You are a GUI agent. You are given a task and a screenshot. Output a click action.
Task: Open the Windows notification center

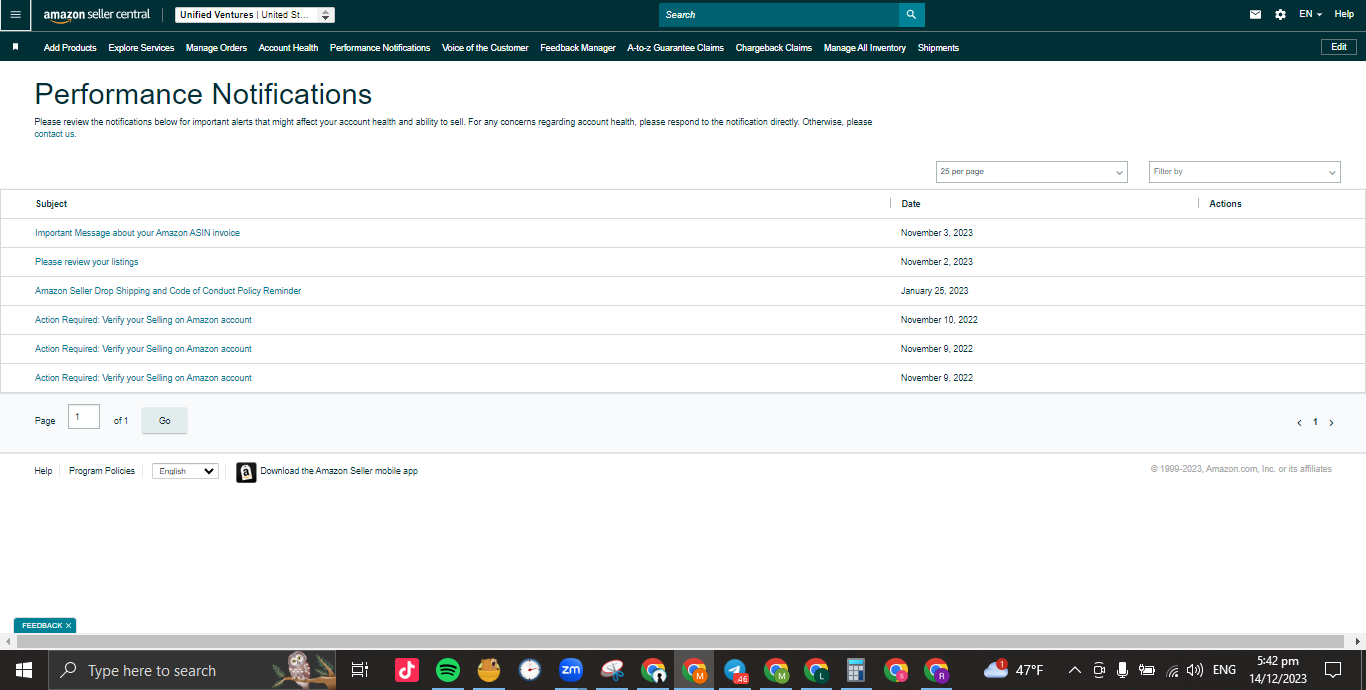tap(1332, 670)
